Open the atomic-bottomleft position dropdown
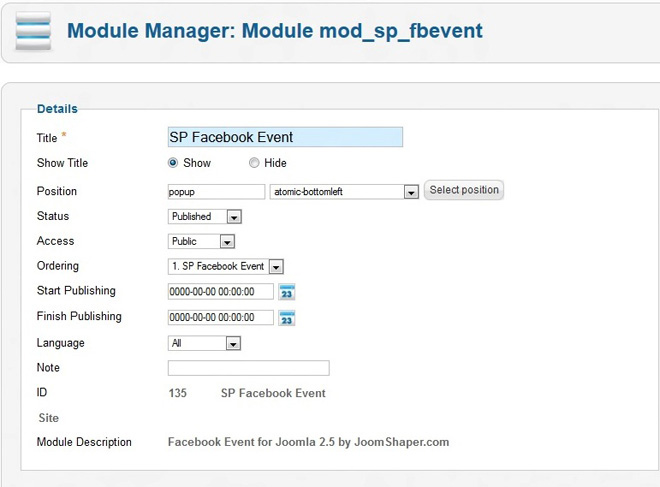Image resolution: width=660 pixels, height=487 pixels. click(344, 192)
